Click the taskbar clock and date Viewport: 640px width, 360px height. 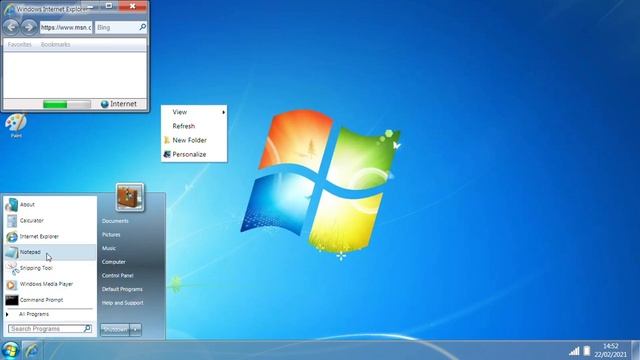coord(610,351)
